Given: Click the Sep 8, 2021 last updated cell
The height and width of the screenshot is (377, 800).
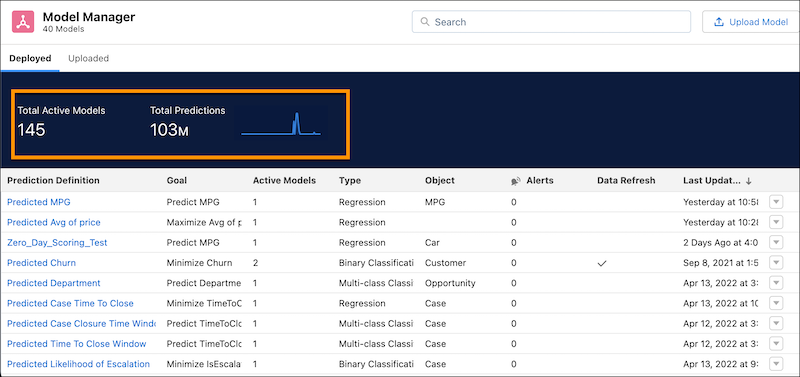Looking at the screenshot, I should (720, 263).
